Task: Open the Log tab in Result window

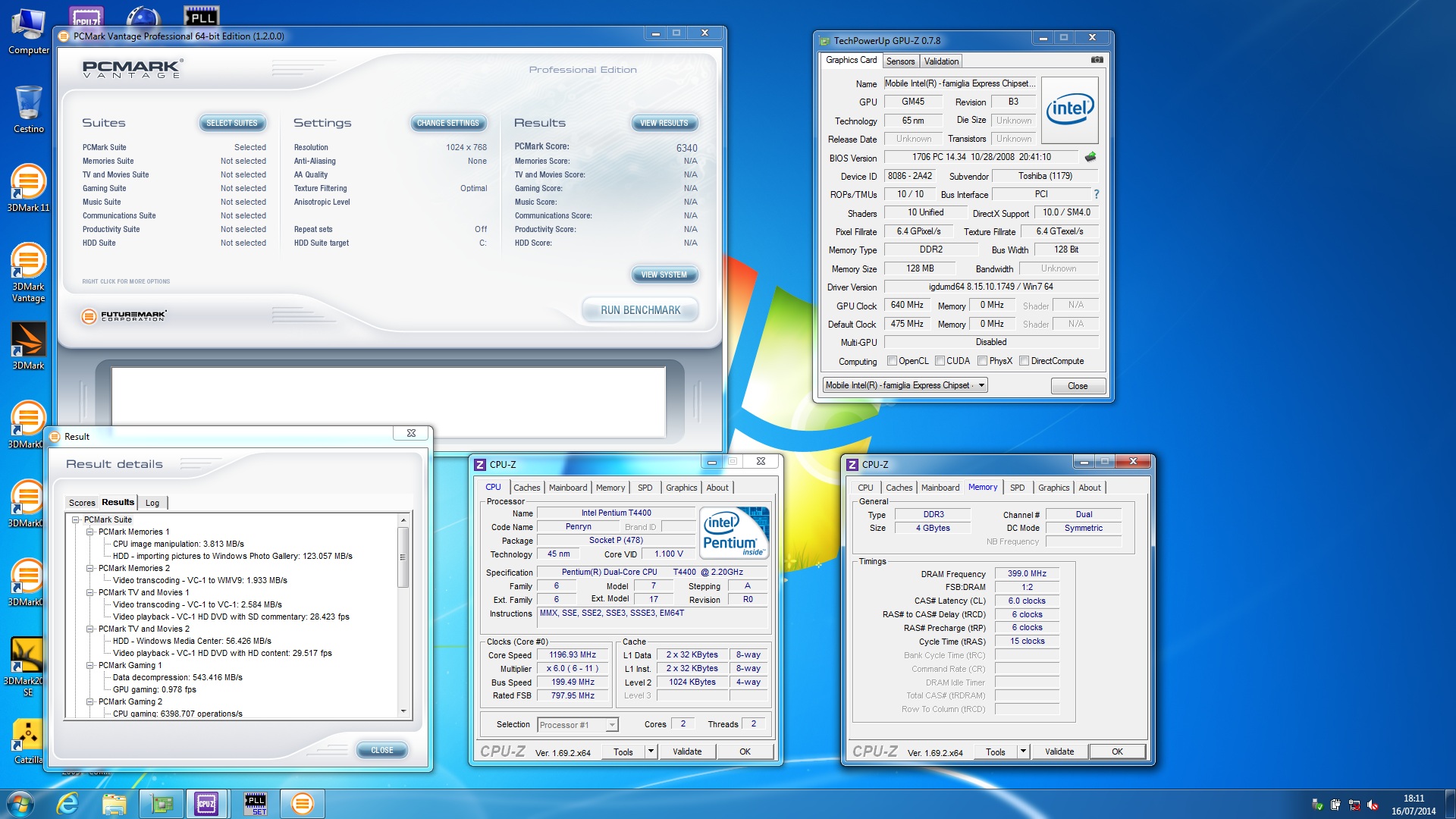Action: 152,503
